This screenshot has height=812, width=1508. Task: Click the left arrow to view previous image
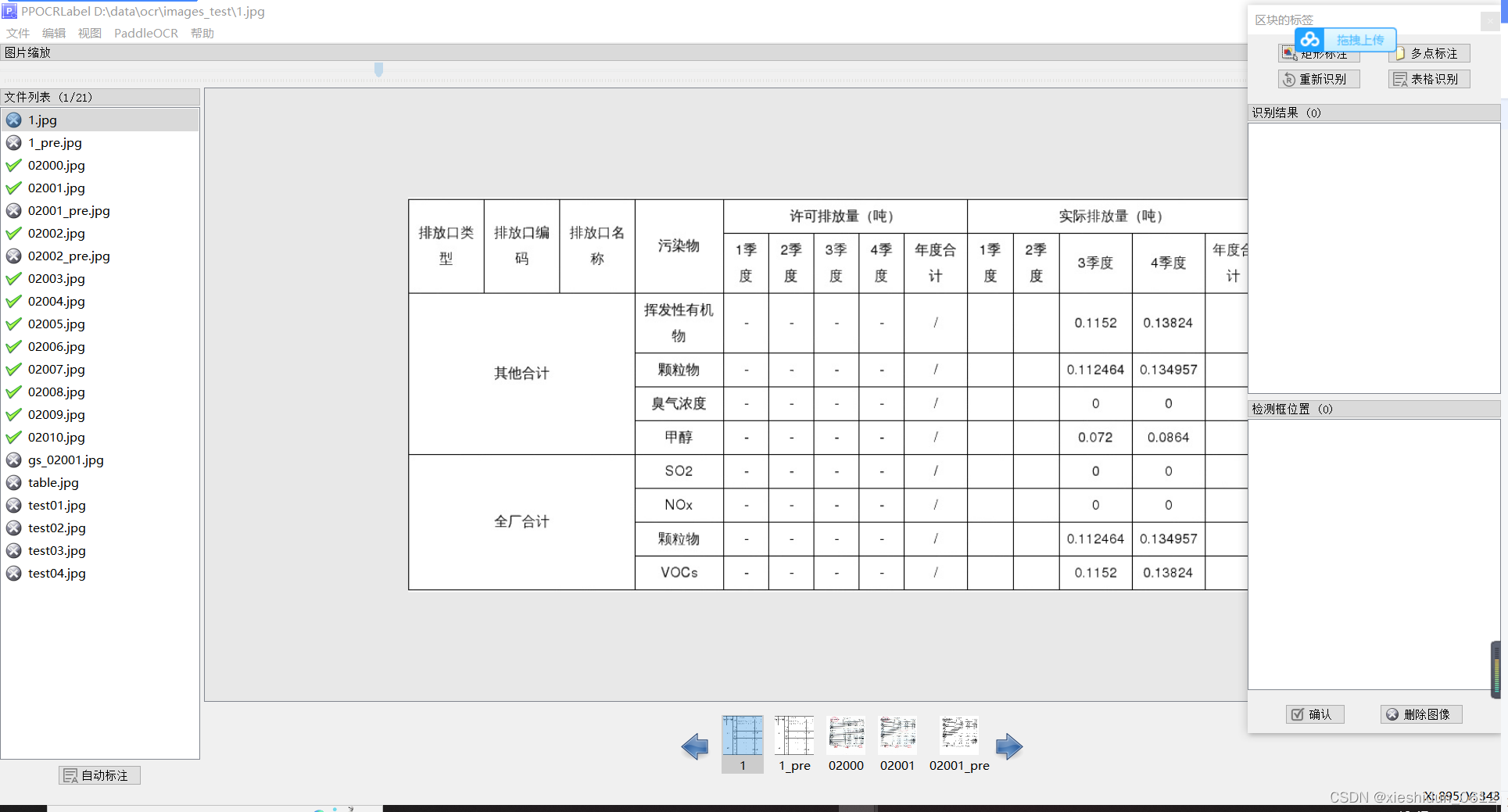[695, 746]
